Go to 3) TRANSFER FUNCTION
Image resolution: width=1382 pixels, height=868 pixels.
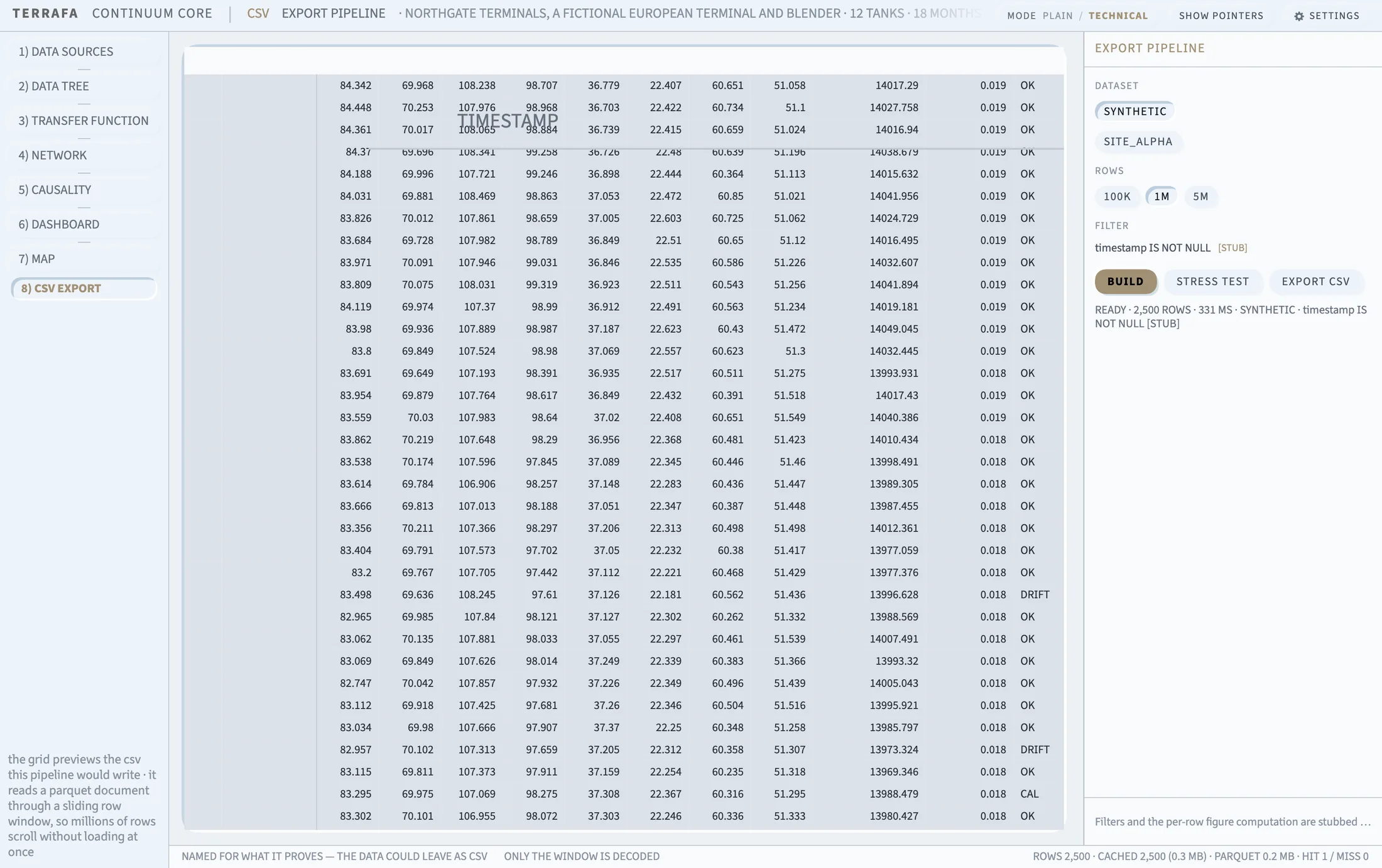pos(84,121)
